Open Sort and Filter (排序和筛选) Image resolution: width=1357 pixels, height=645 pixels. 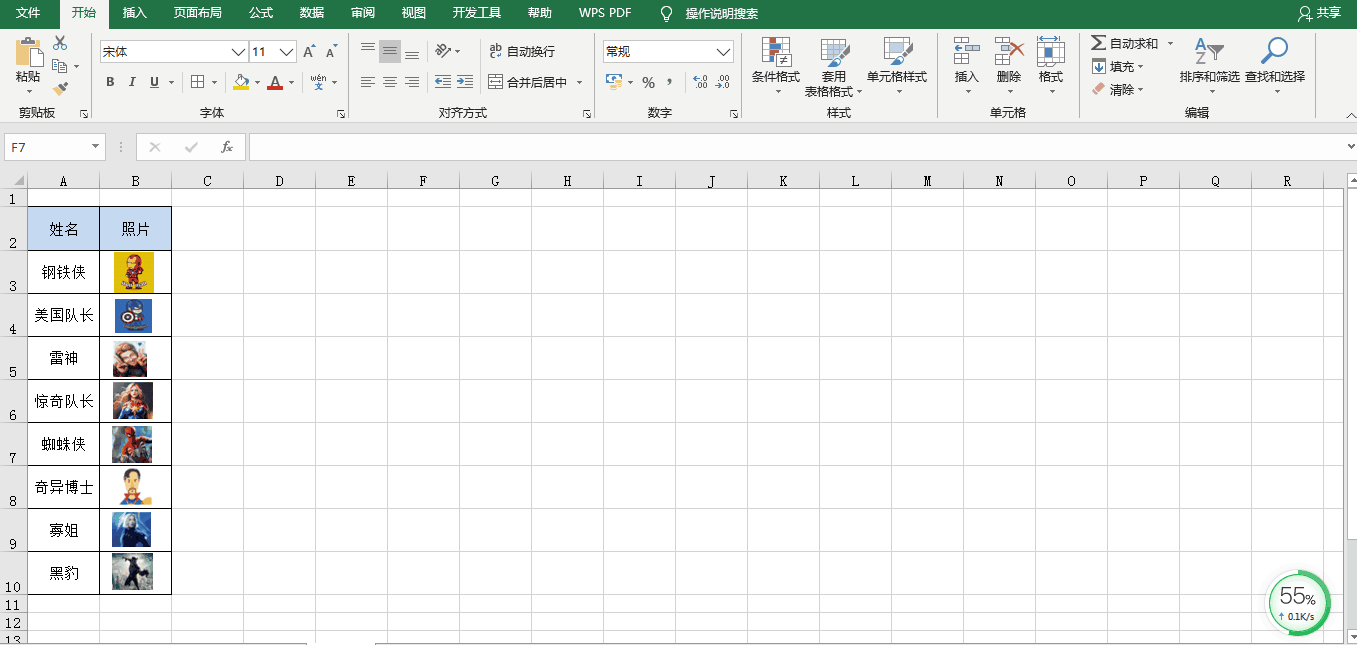click(1209, 67)
